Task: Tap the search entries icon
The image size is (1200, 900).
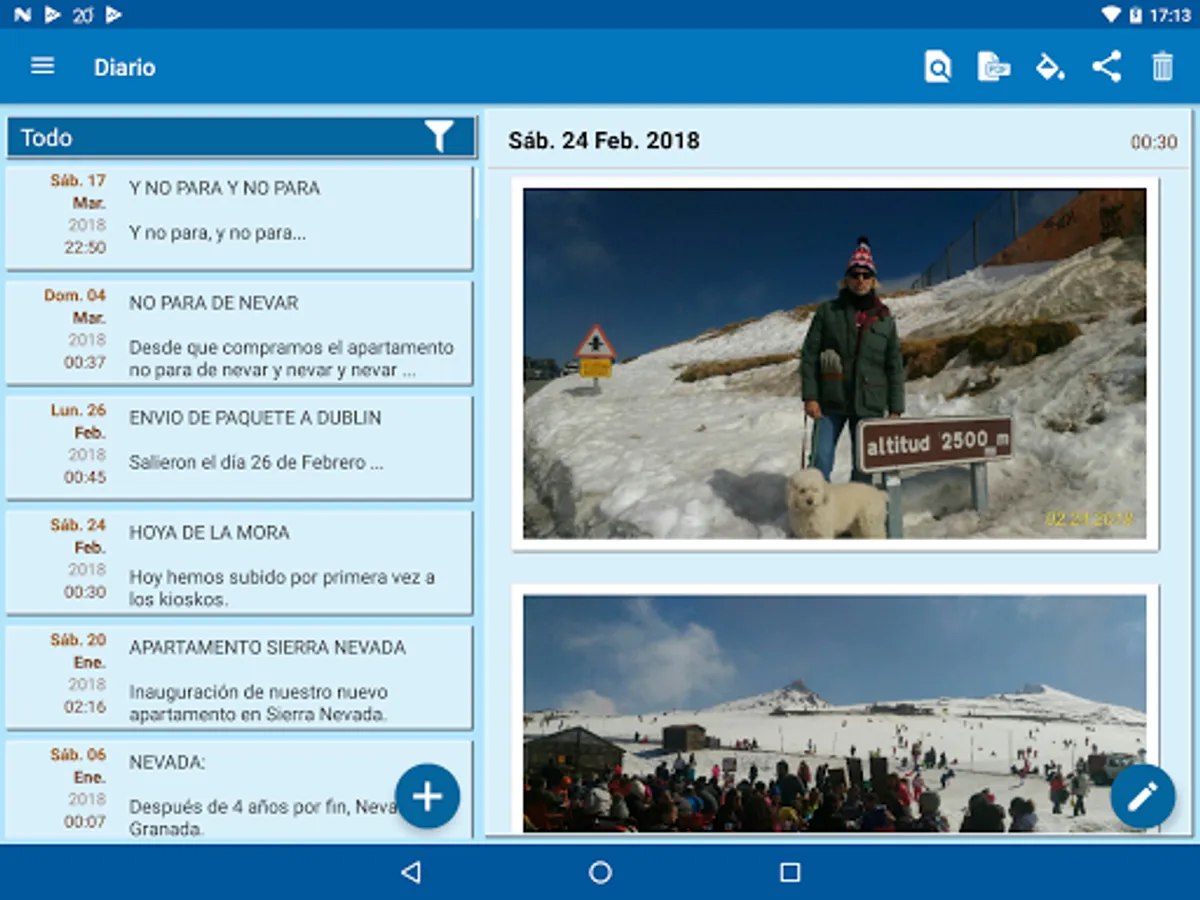Action: 937,67
